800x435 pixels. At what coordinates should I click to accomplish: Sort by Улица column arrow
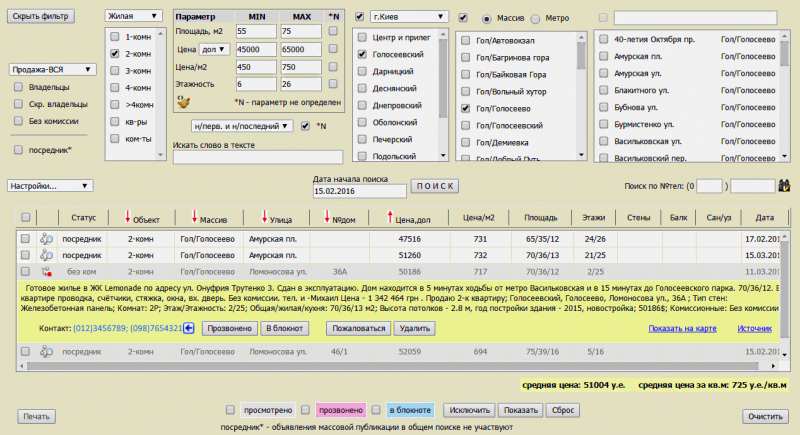click(263, 219)
